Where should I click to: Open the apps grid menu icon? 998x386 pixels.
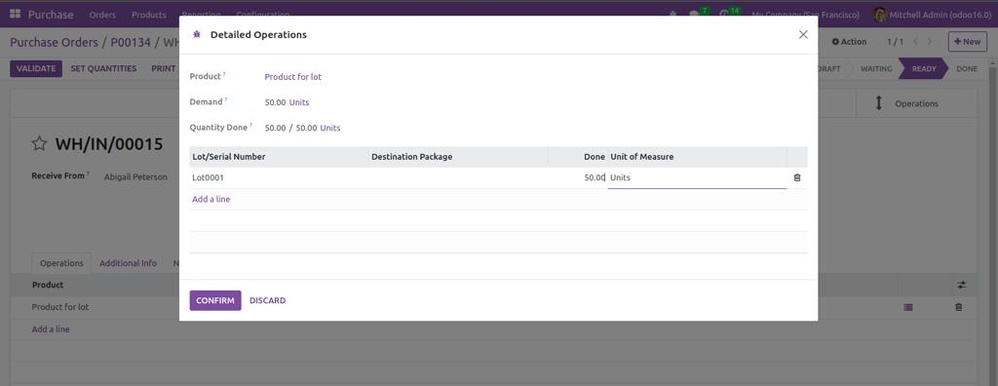[x=15, y=14]
